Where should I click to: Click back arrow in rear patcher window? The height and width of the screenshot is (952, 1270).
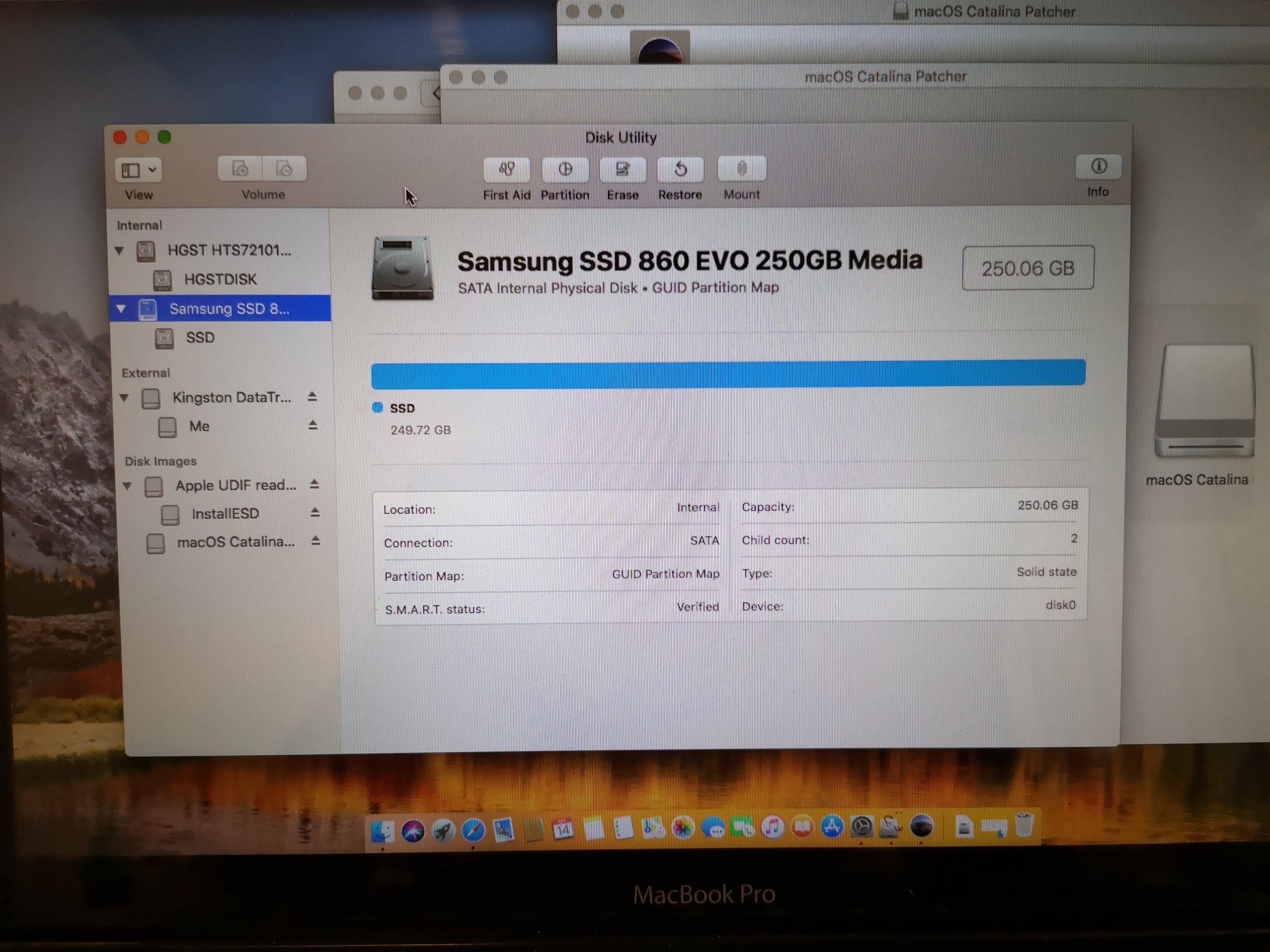(x=435, y=94)
